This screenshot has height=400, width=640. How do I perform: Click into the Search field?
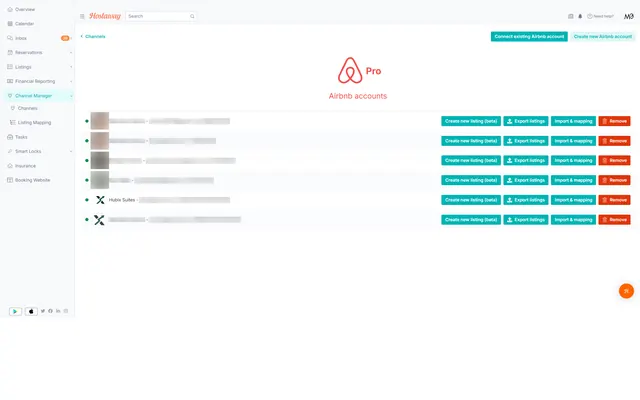(x=160, y=16)
